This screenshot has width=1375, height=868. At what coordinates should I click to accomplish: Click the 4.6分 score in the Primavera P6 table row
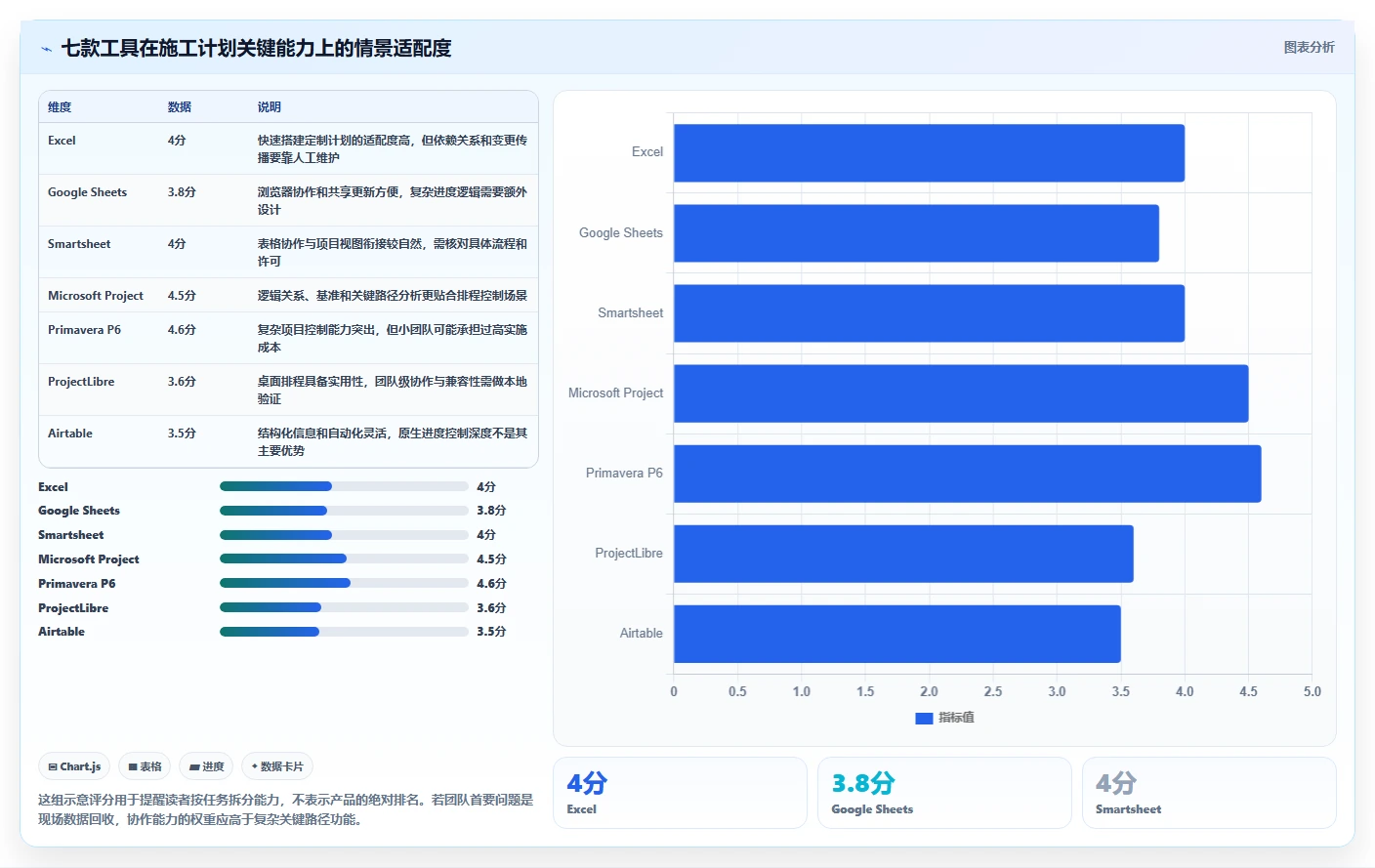[x=182, y=330]
